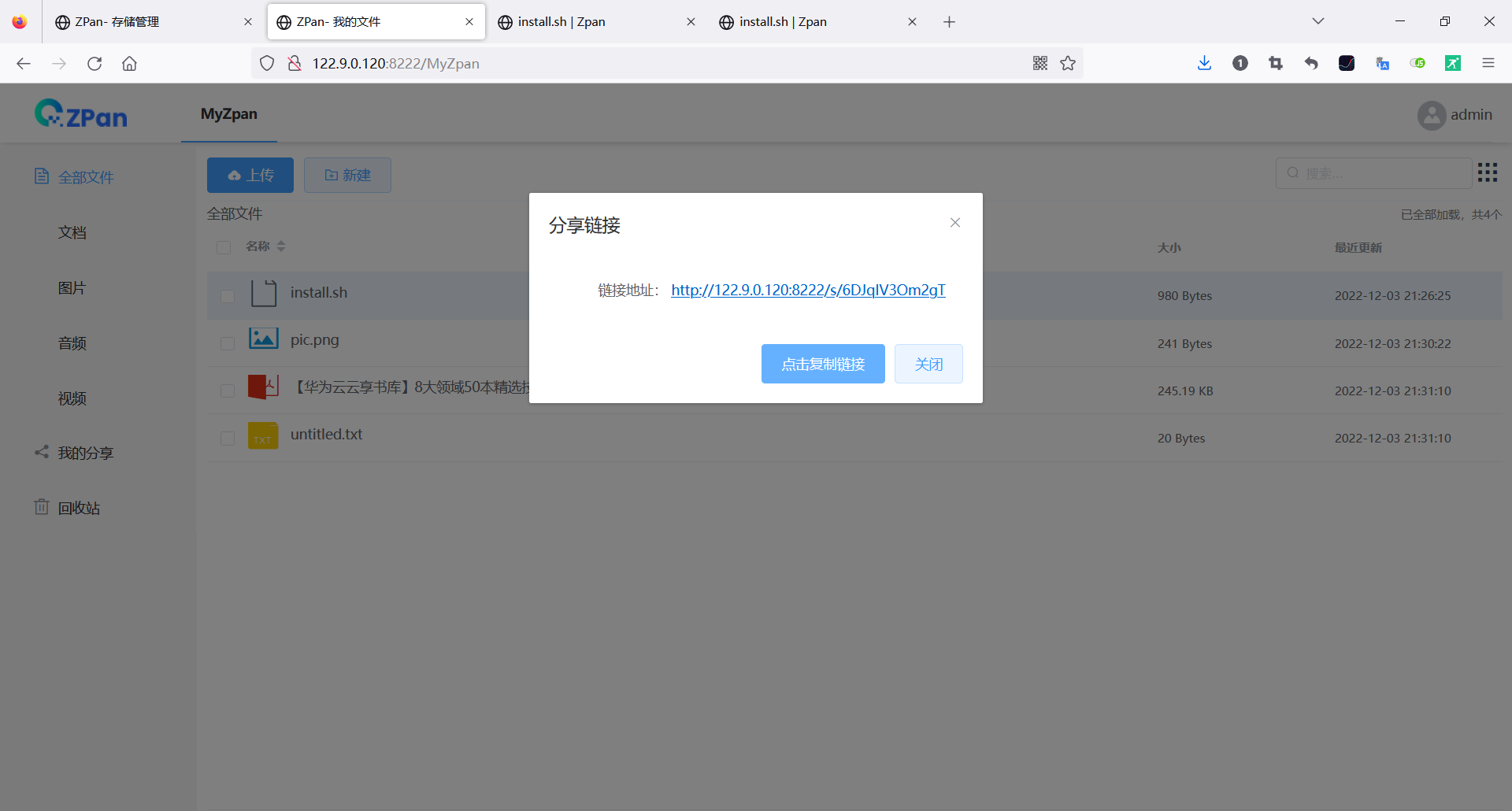Show 视频 category in sidebar

pyautogui.click(x=72, y=398)
